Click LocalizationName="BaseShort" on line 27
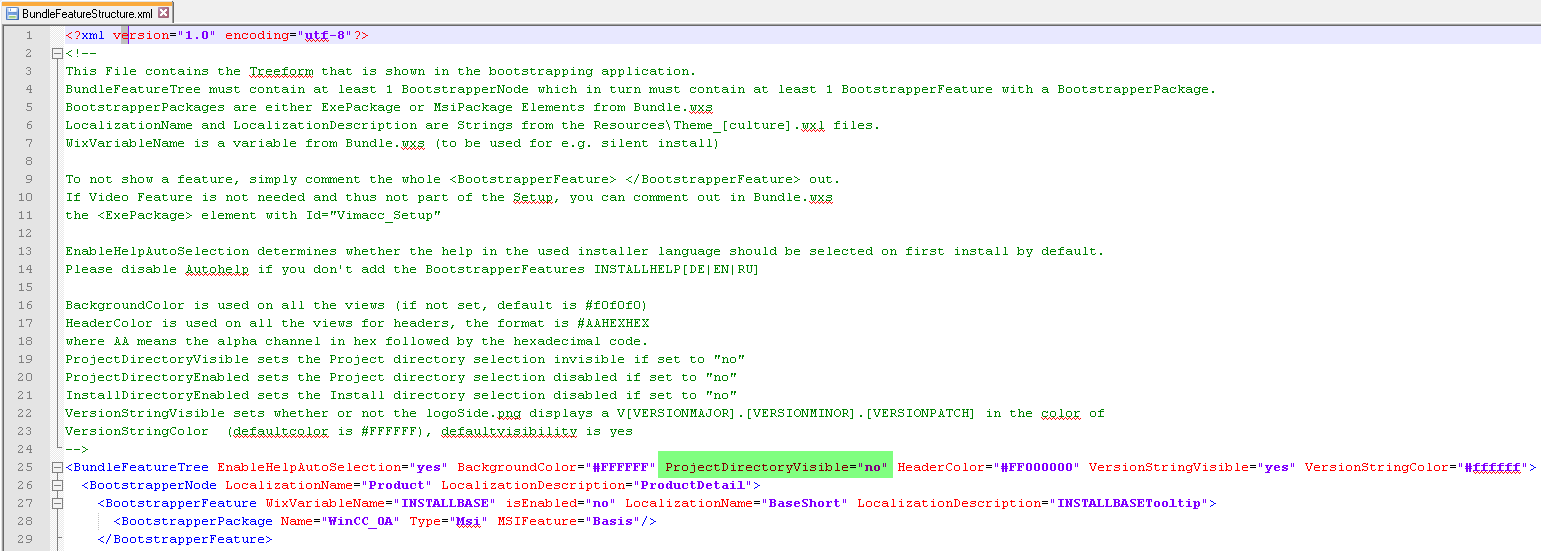Viewport: 1541px width, 551px height. 737,503
